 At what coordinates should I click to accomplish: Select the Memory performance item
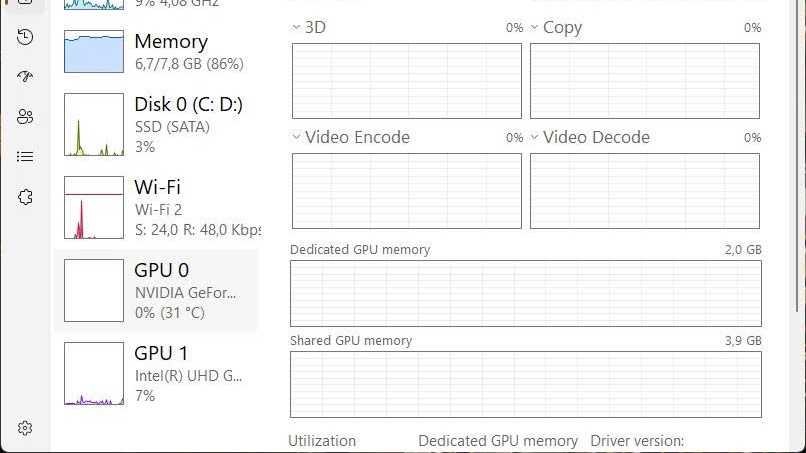pos(156,51)
